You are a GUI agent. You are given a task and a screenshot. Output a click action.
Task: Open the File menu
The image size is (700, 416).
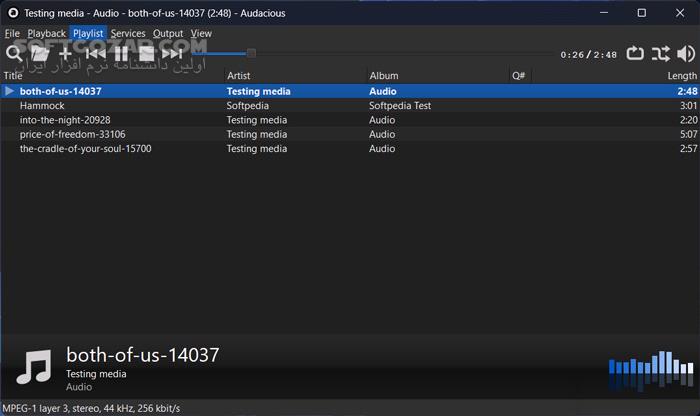(x=12, y=33)
